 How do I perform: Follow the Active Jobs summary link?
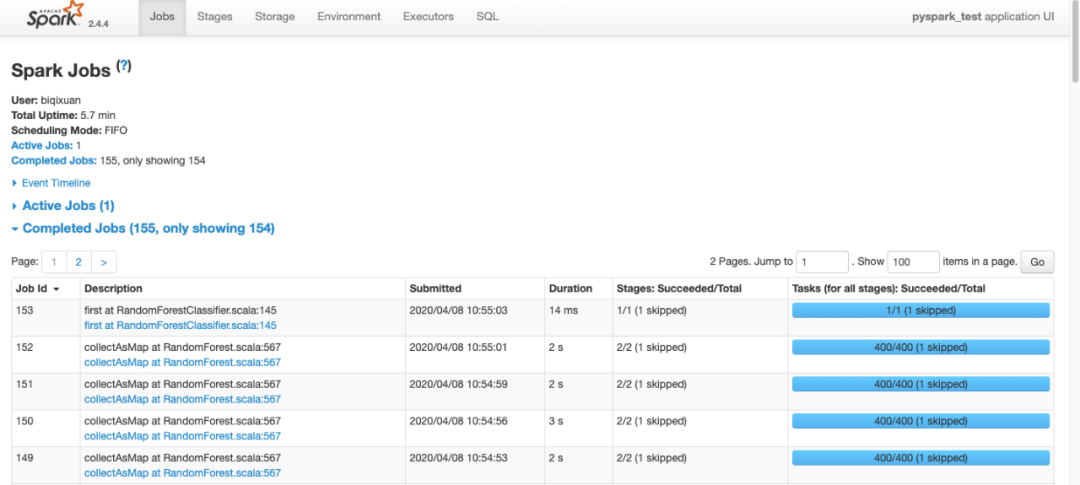[x=41, y=145]
